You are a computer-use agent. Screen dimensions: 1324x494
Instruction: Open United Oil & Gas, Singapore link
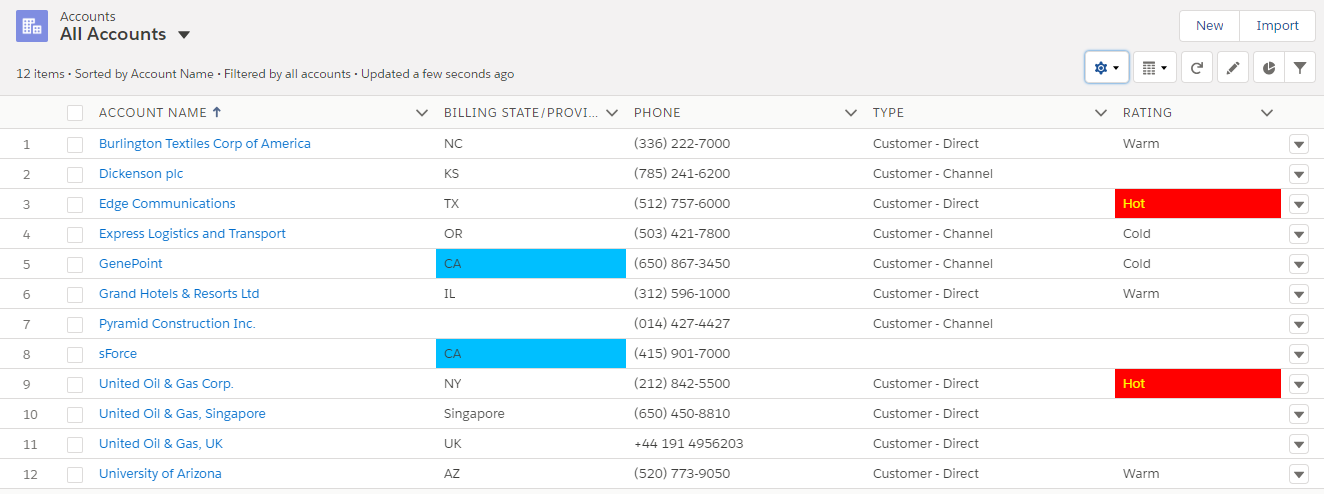[x=182, y=413]
